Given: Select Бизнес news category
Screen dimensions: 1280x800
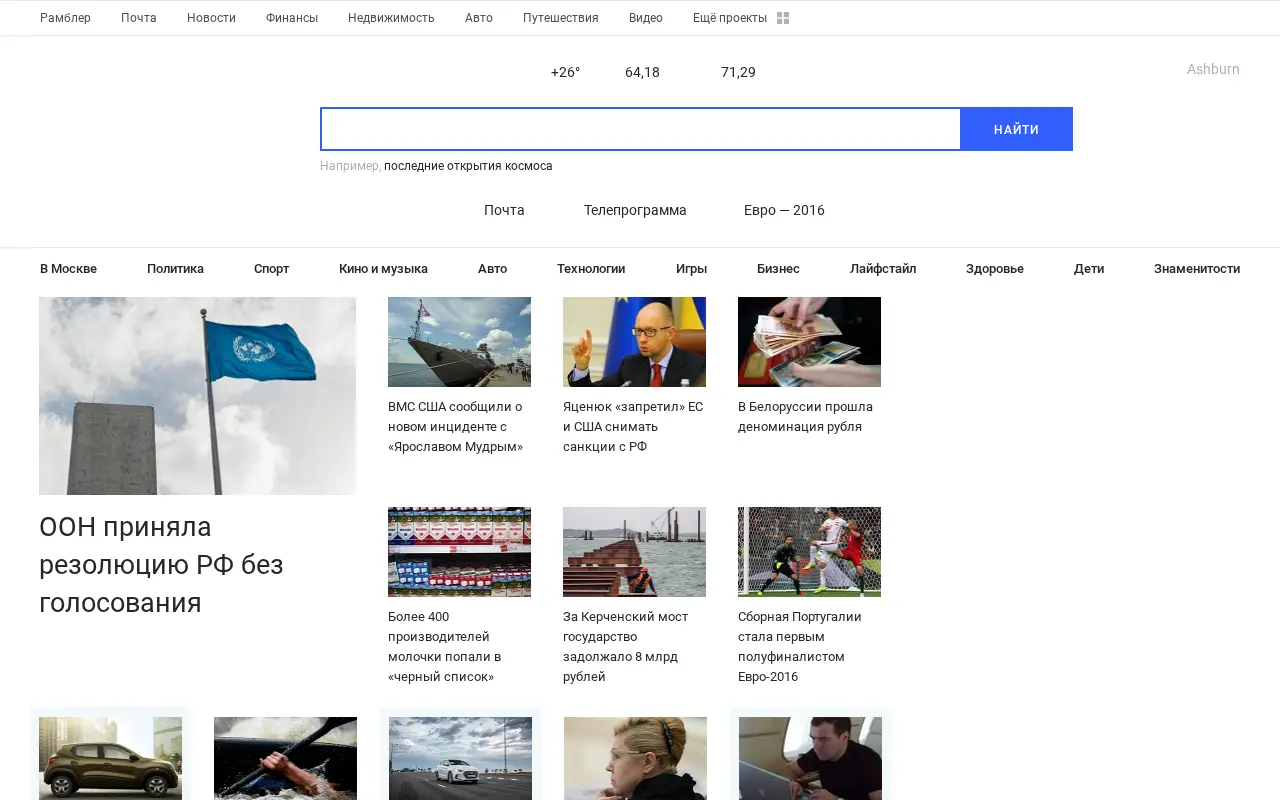Looking at the screenshot, I should tap(778, 269).
